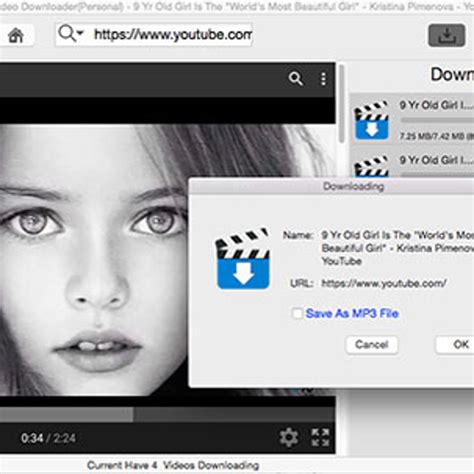Exit fullscreen with the collapse arrows icon

pos(320,437)
